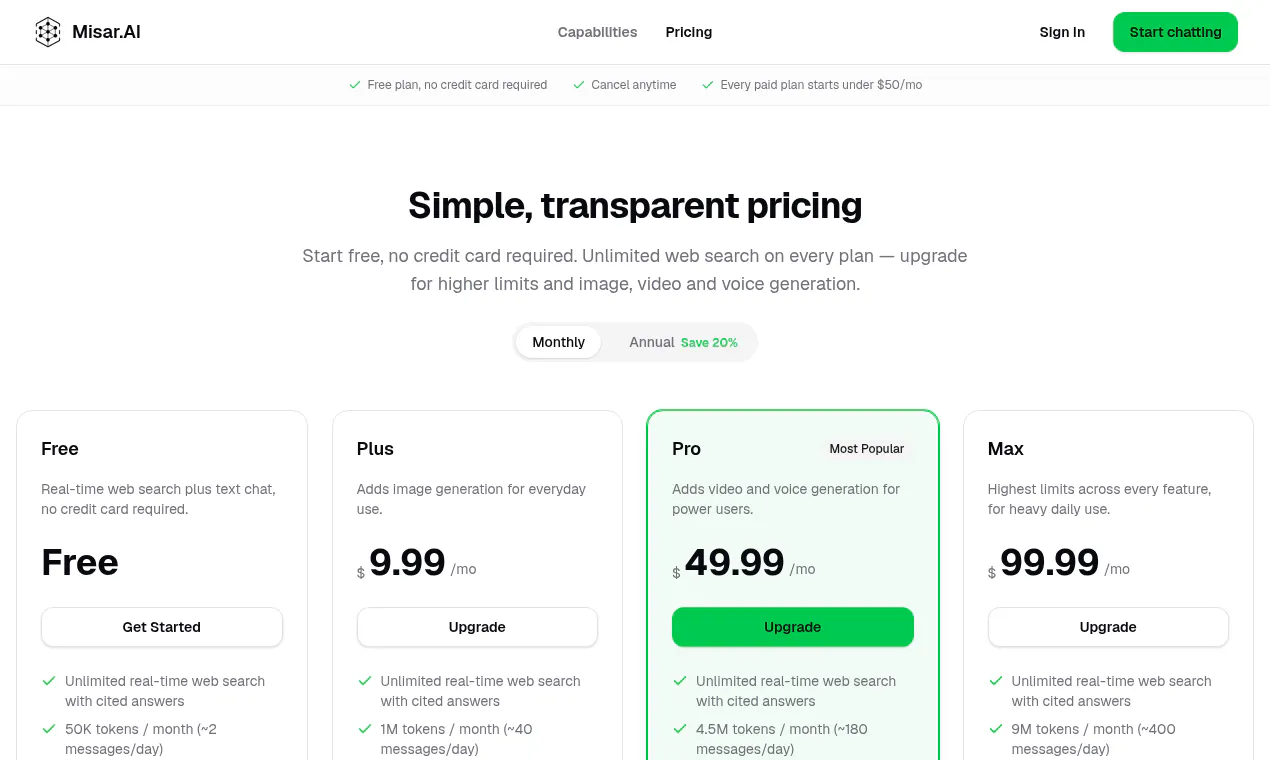Switch billing to Monthly
This screenshot has height=760, width=1270.
[558, 342]
